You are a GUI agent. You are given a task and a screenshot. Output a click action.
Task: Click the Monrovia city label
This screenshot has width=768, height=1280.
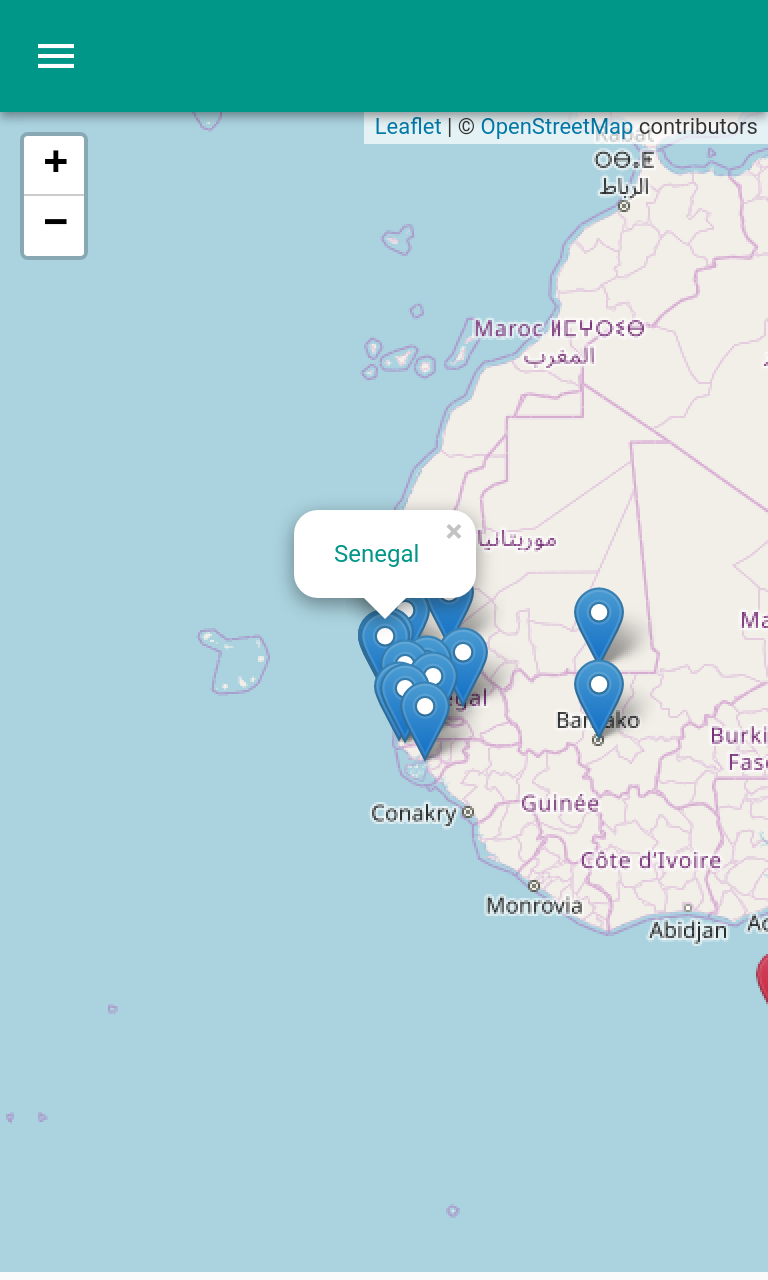(x=534, y=906)
